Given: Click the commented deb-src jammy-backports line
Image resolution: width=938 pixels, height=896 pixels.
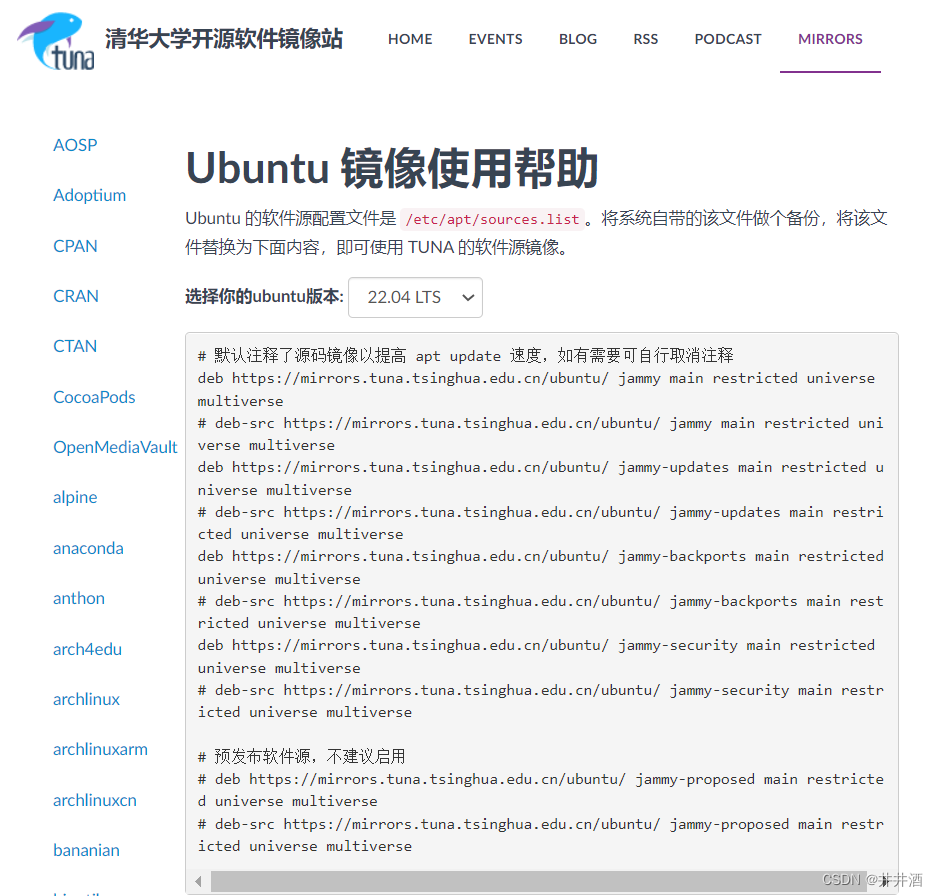Looking at the screenshot, I should 541,612.
